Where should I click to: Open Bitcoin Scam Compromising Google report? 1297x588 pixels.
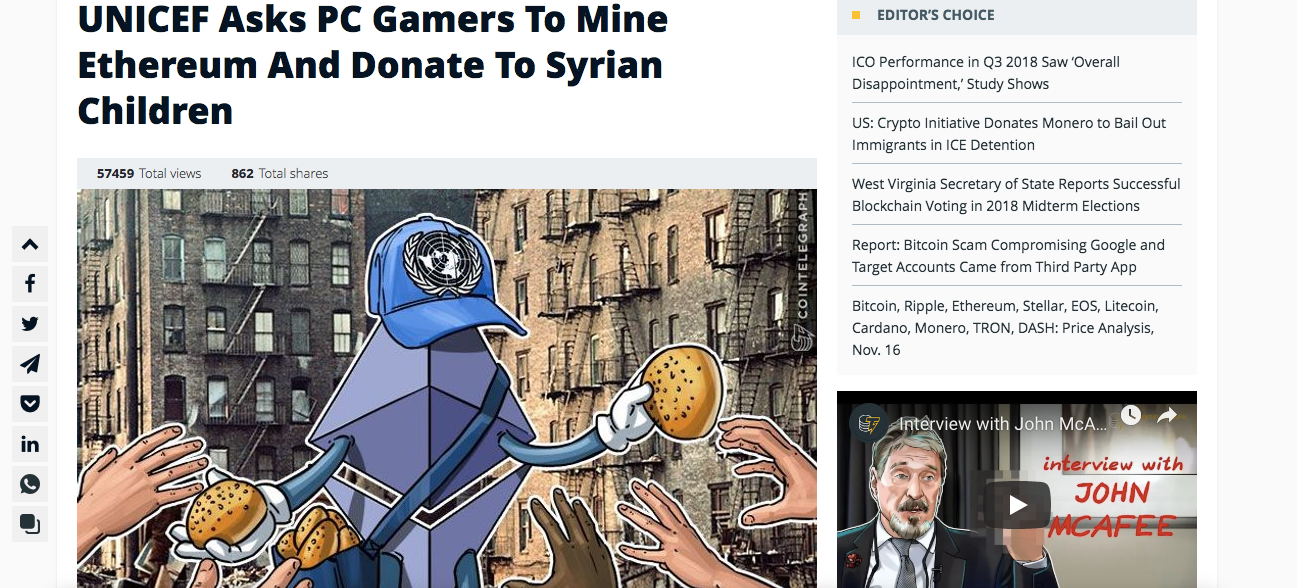point(1008,256)
